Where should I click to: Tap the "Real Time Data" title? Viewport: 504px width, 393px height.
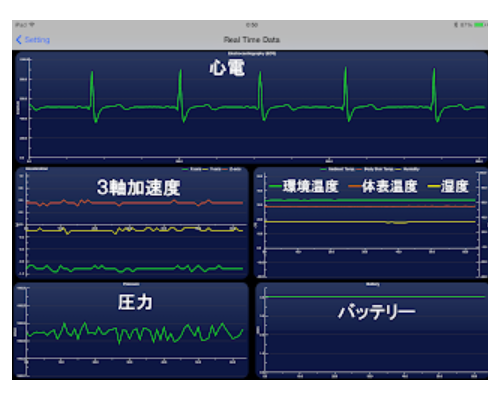pos(252,40)
